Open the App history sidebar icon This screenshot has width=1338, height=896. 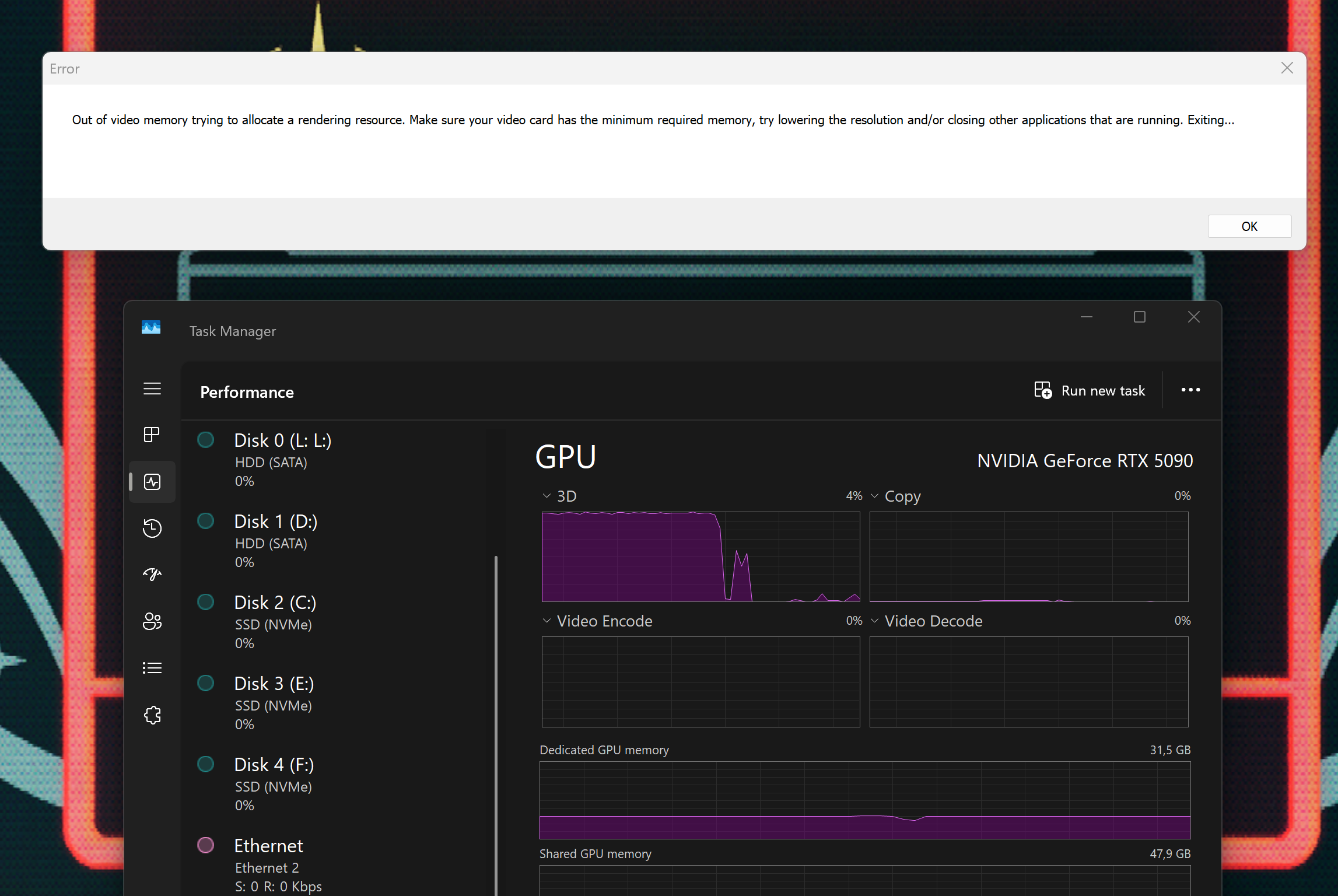(152, 528)
